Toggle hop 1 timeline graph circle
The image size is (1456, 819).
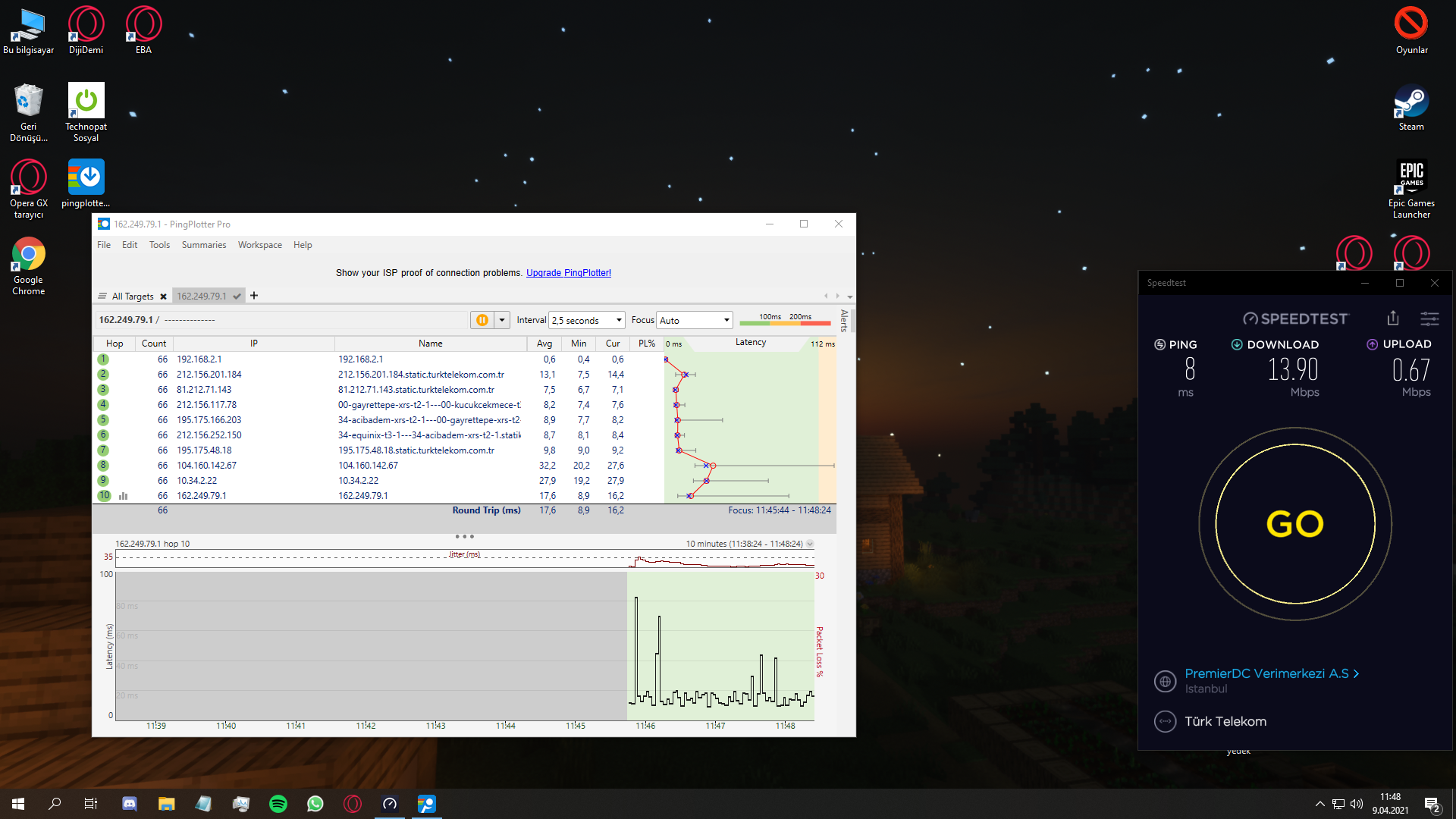[103, 359]
